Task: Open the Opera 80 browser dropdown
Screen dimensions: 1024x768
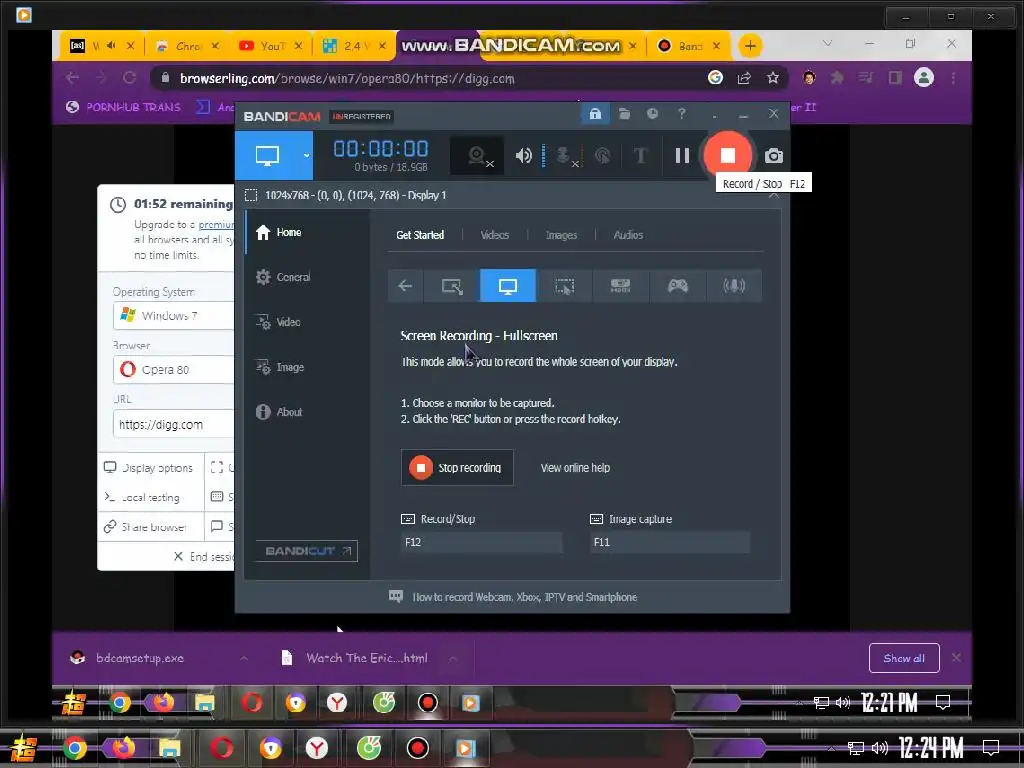Action: (174, 370)
